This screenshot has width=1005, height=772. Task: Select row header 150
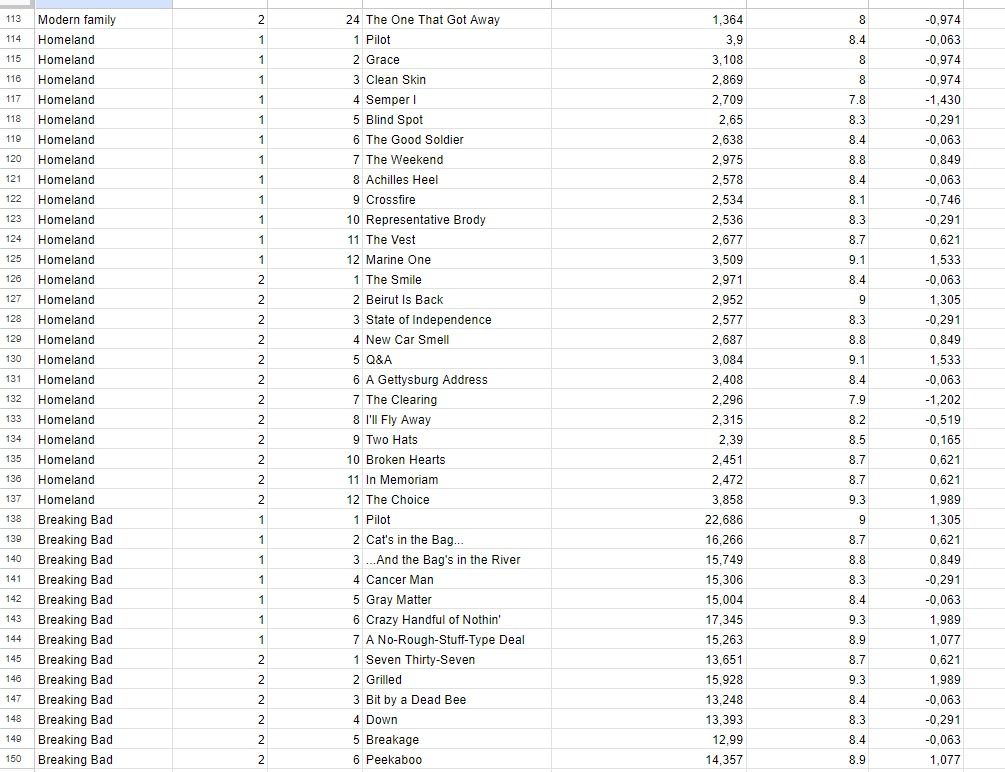[14, 760]
